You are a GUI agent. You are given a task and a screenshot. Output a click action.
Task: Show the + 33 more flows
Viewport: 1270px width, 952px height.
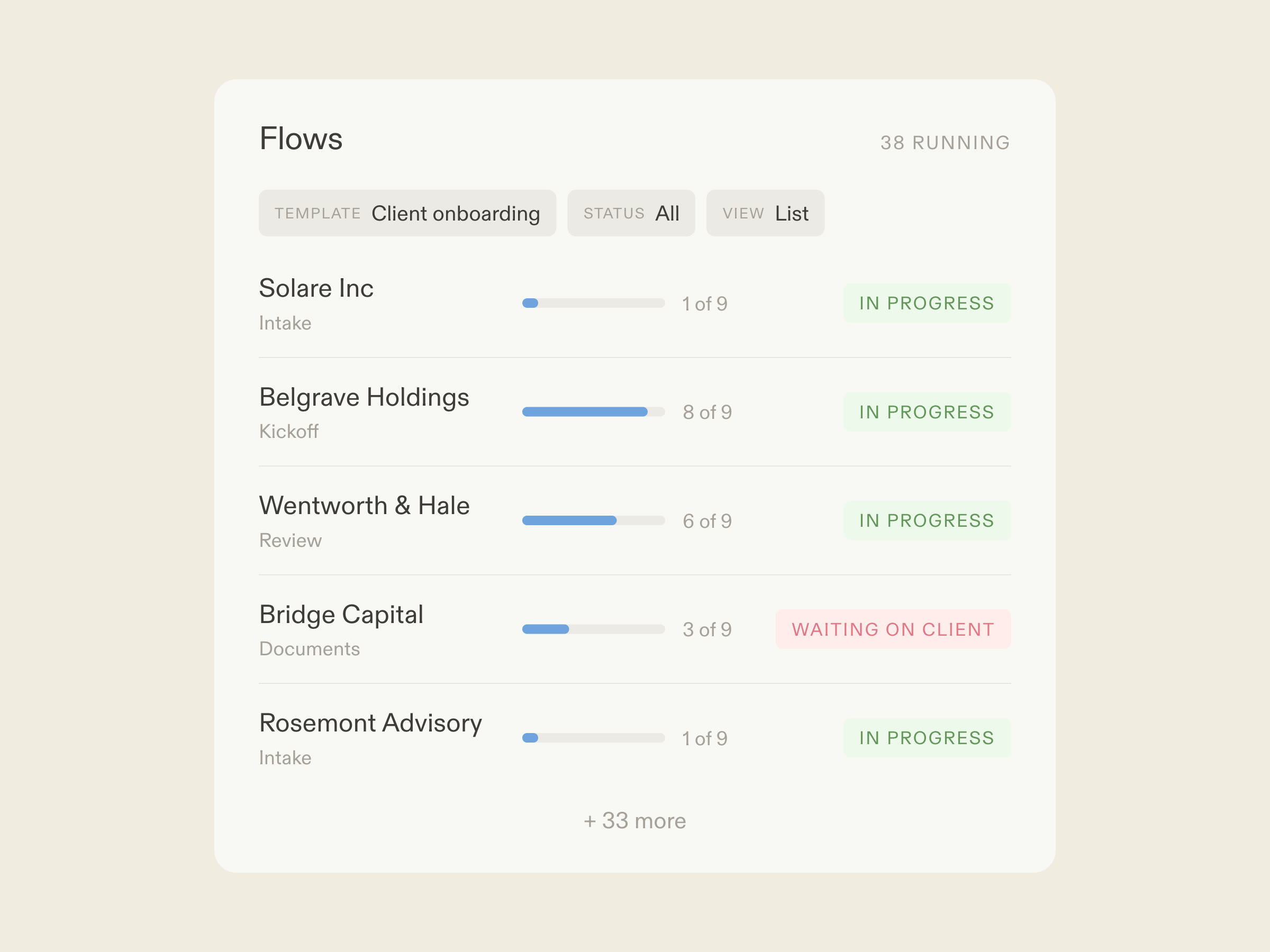[634, 821]
